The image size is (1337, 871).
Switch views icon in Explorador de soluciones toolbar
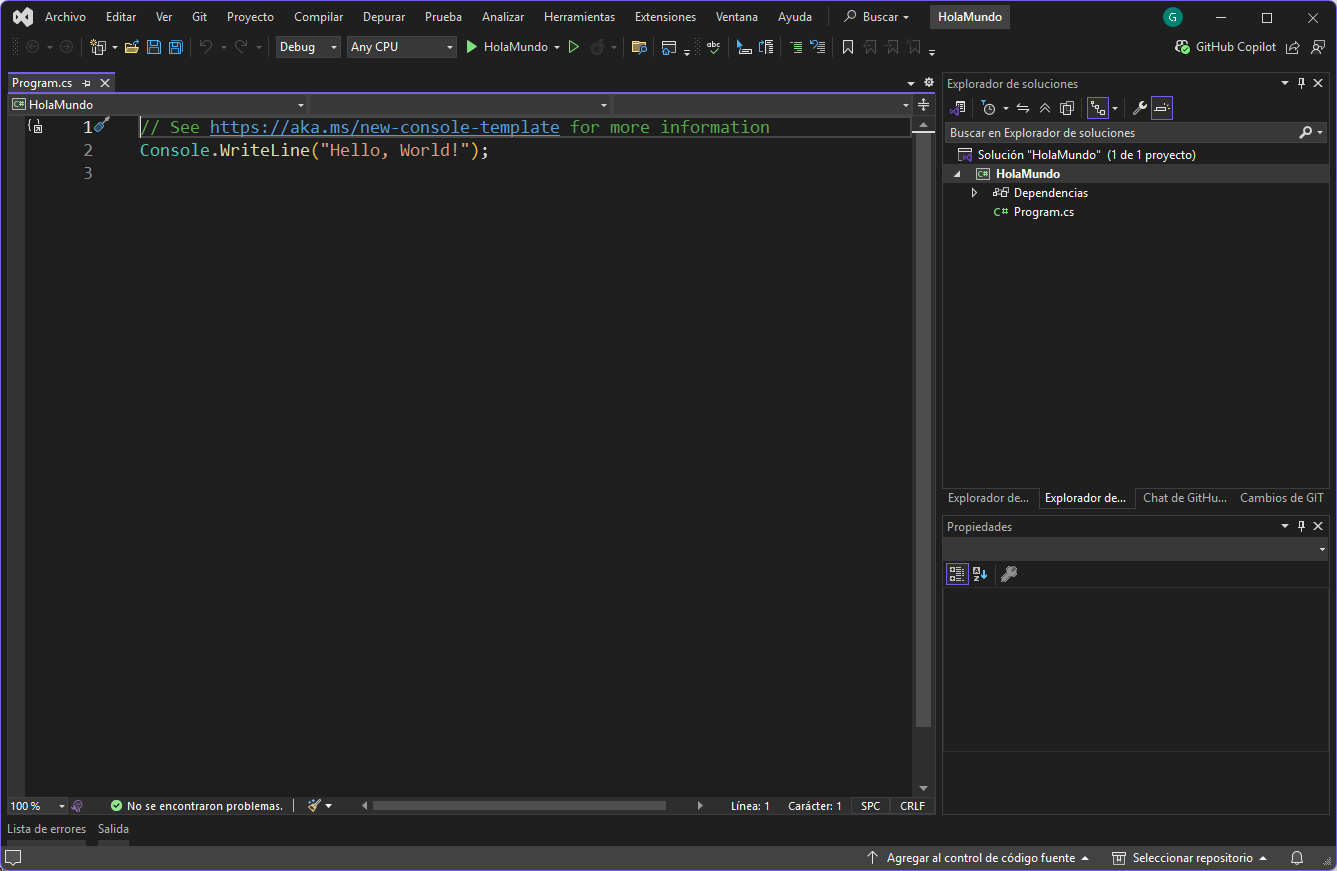point(958,108)
